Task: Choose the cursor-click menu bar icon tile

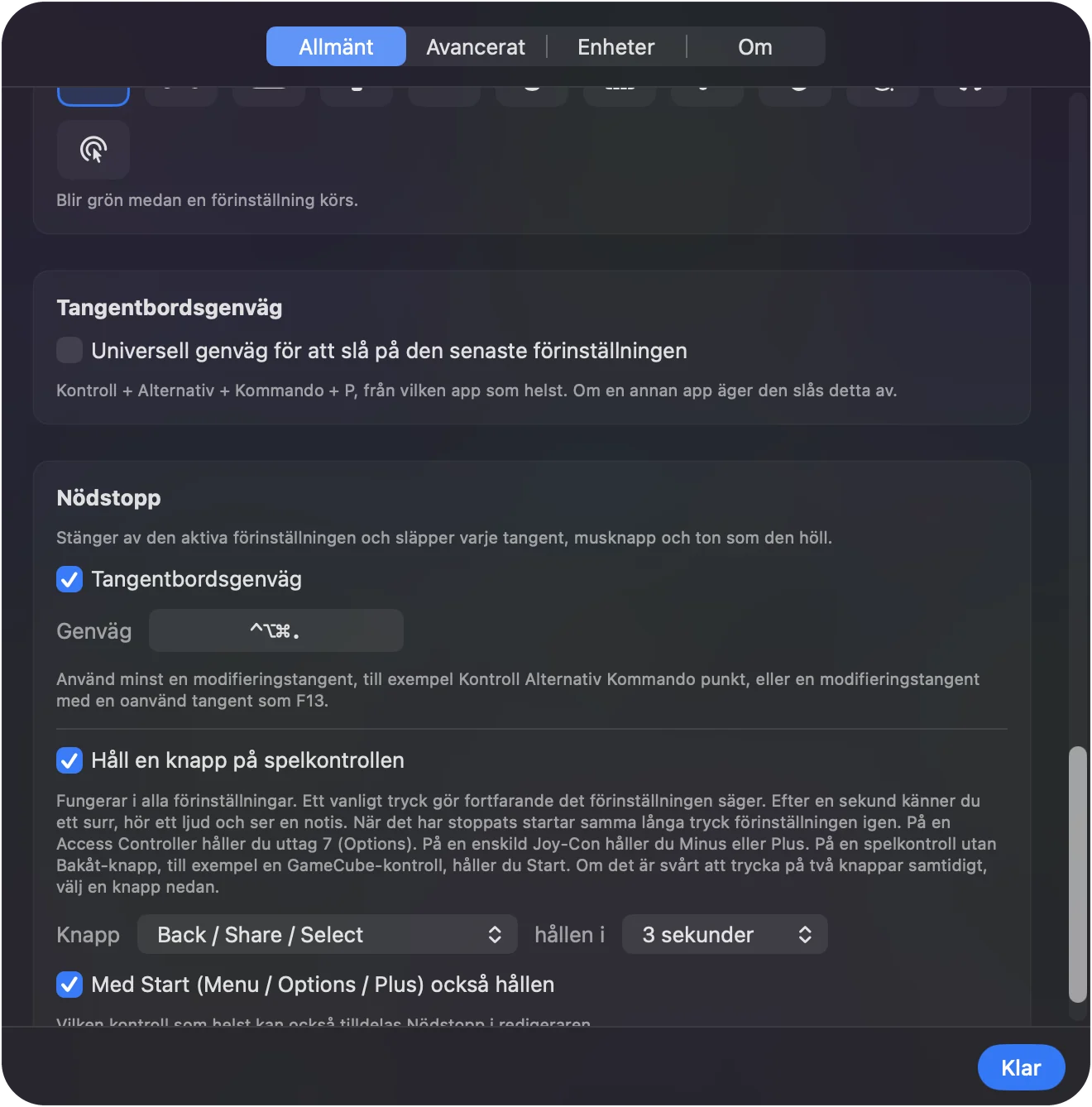Action: tap(93, 150)
